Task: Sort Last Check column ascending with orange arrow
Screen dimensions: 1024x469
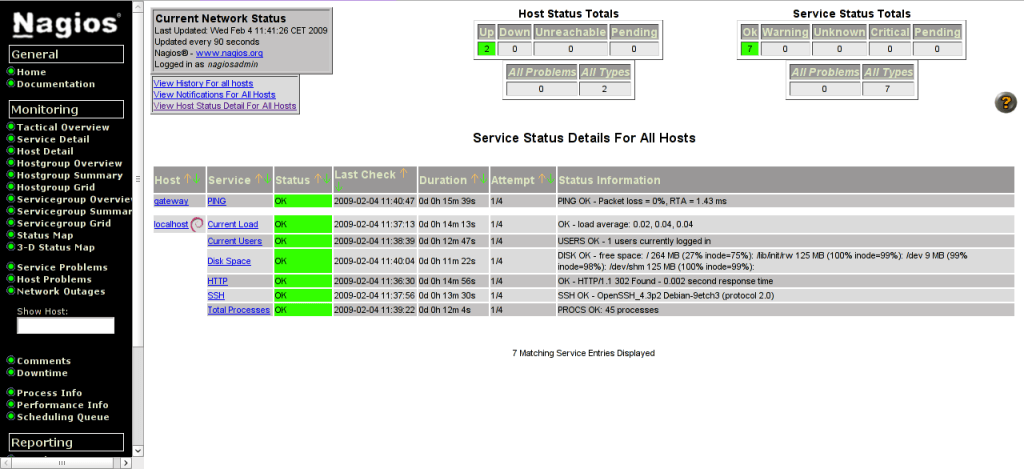Action: (403, 174)
